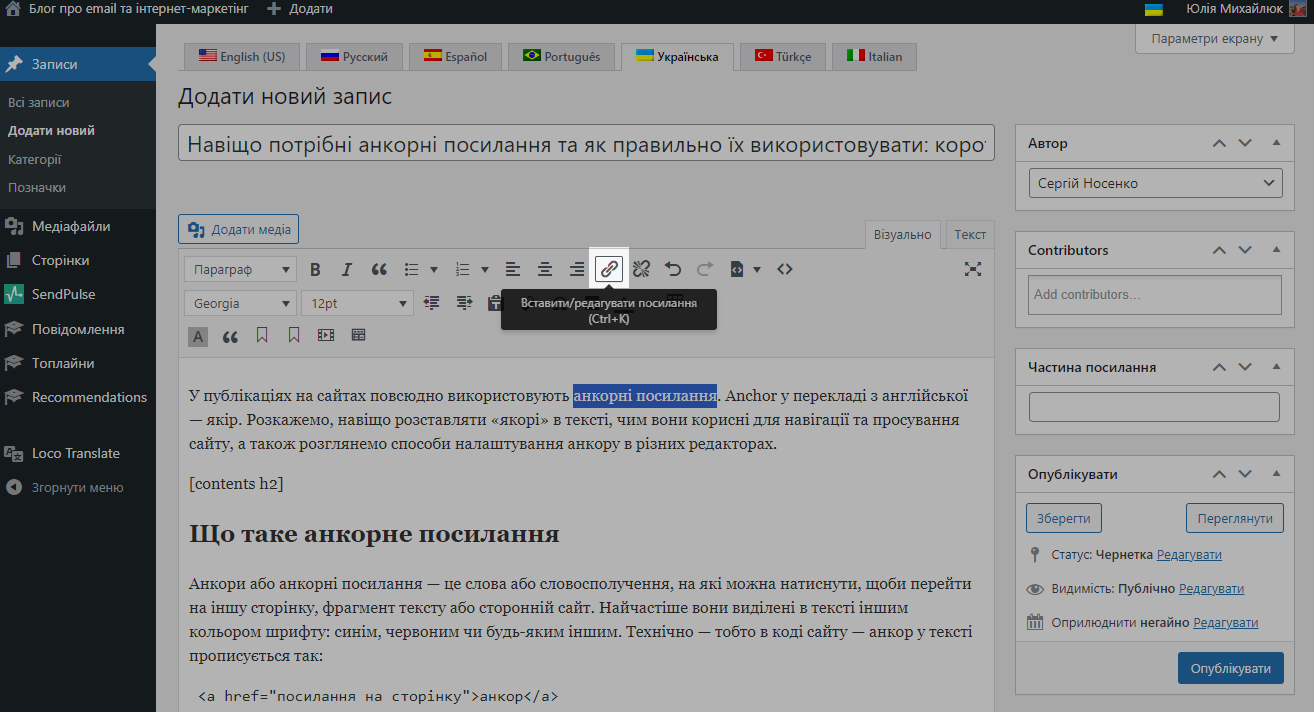Switch to the Español language tab
This screenshot has height=712, width=1314.
[455, 57]
